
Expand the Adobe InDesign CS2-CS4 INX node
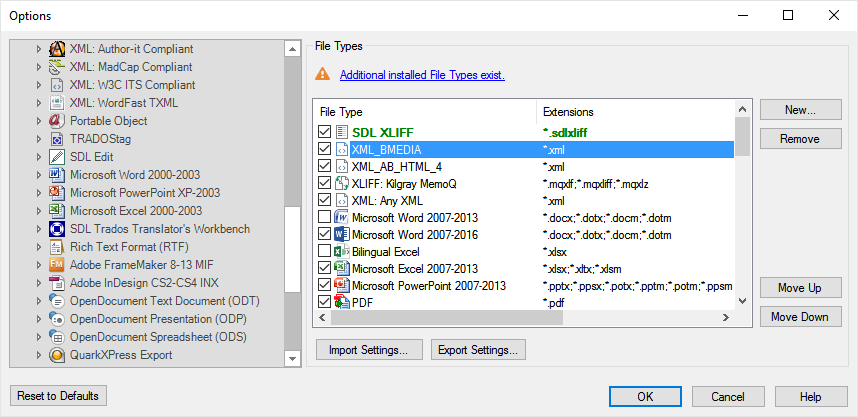39,283
